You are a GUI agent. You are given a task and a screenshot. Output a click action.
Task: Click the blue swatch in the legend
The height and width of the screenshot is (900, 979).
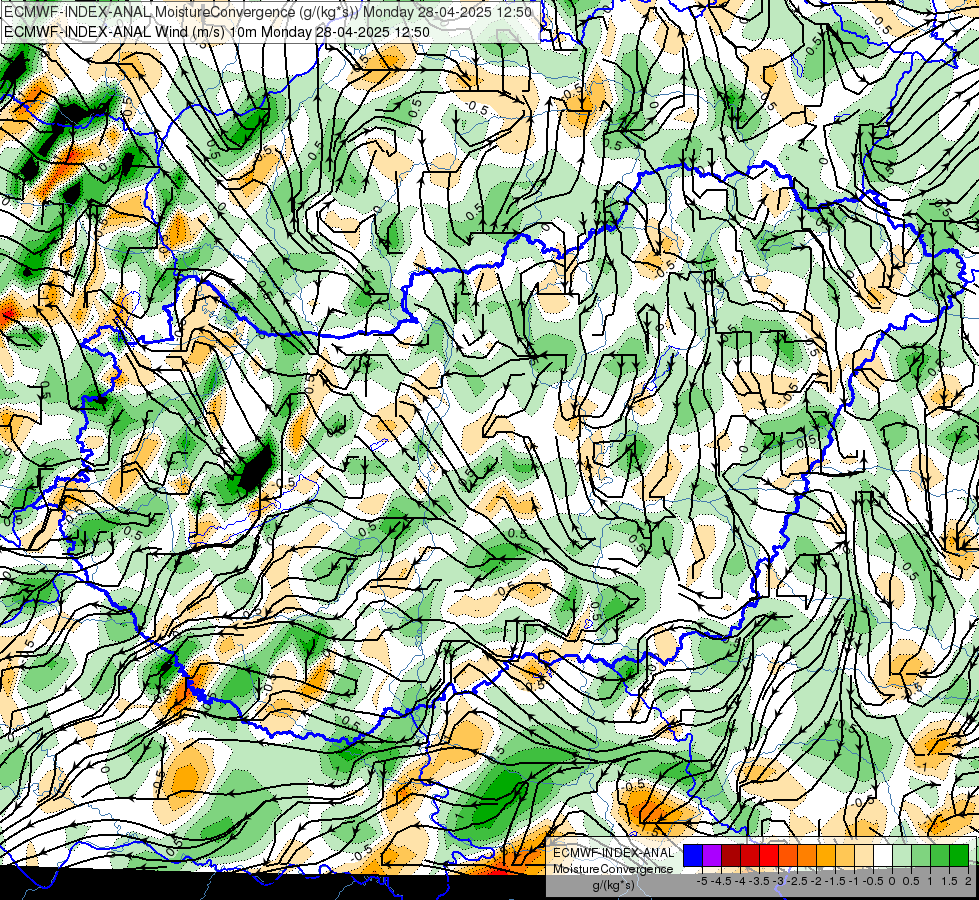693,856
